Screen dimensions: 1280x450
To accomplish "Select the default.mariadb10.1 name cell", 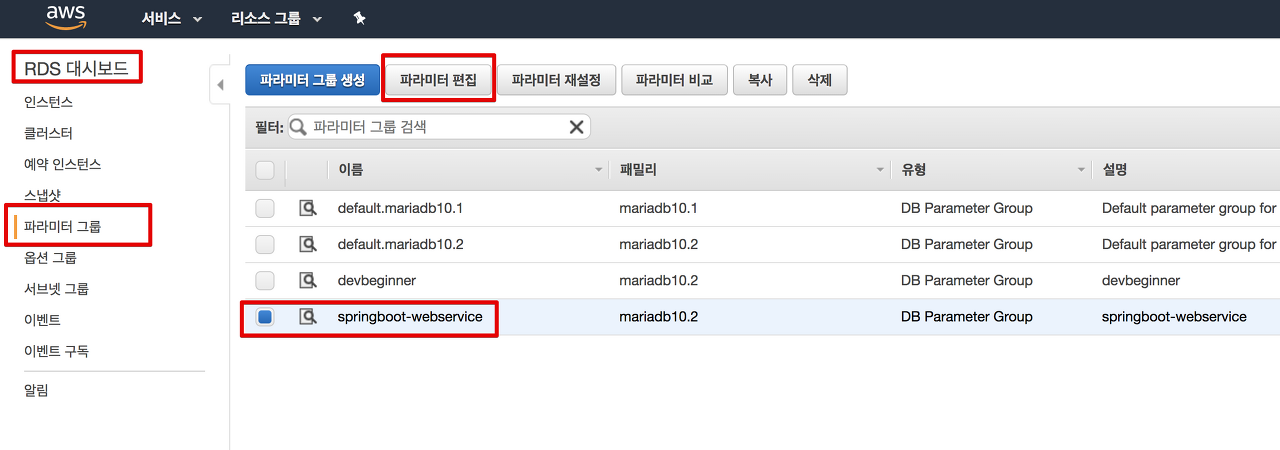I will (x=400, y=208).
